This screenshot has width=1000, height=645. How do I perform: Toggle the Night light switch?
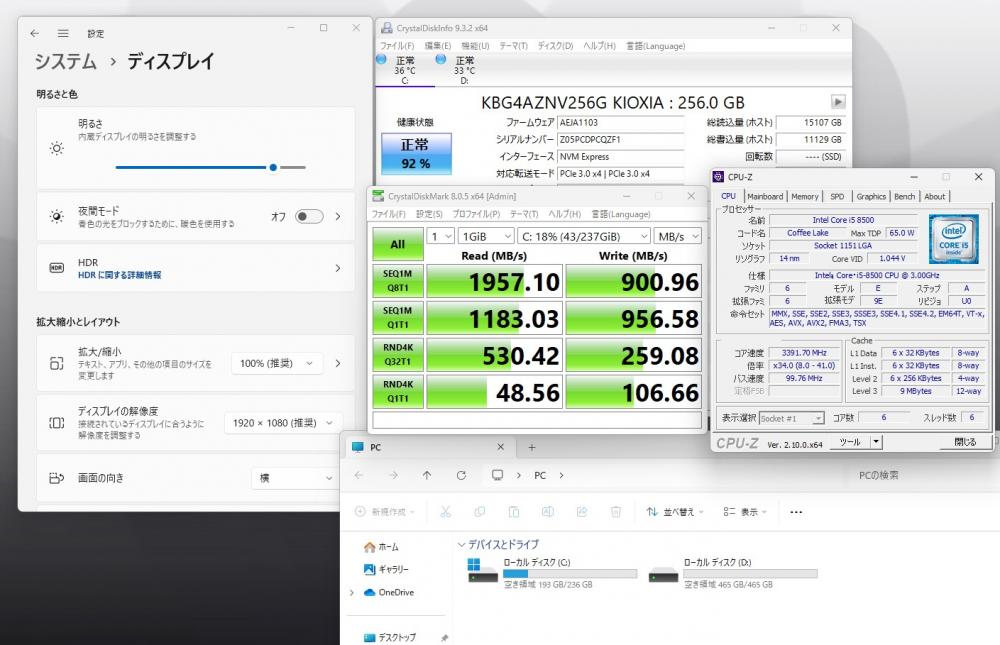click(x=309, y=216)
